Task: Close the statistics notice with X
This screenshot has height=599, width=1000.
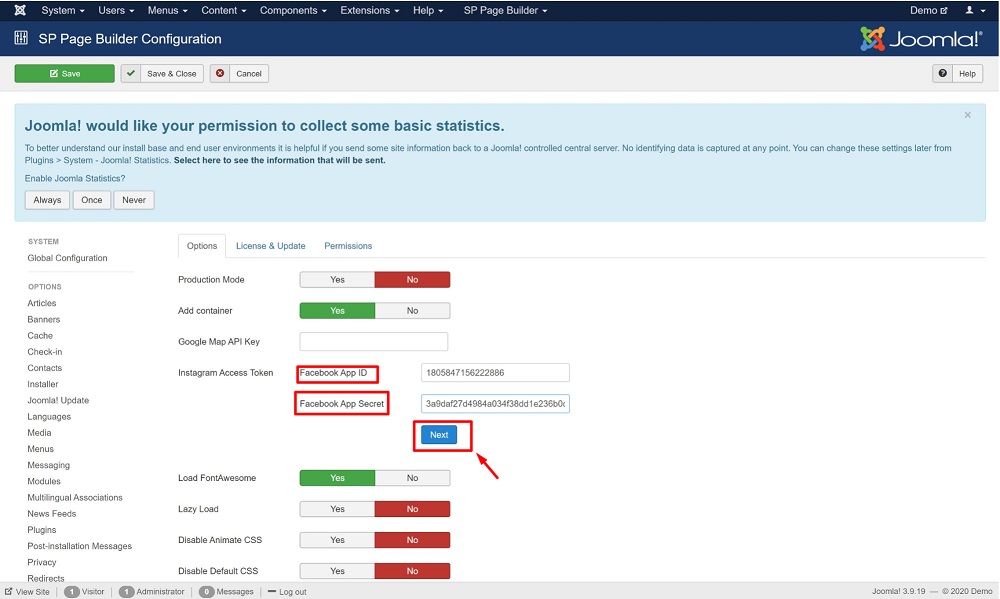Action: point(967,115)
